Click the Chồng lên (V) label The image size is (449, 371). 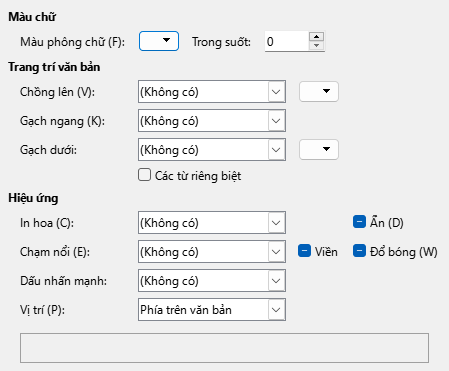coord(57,92)
